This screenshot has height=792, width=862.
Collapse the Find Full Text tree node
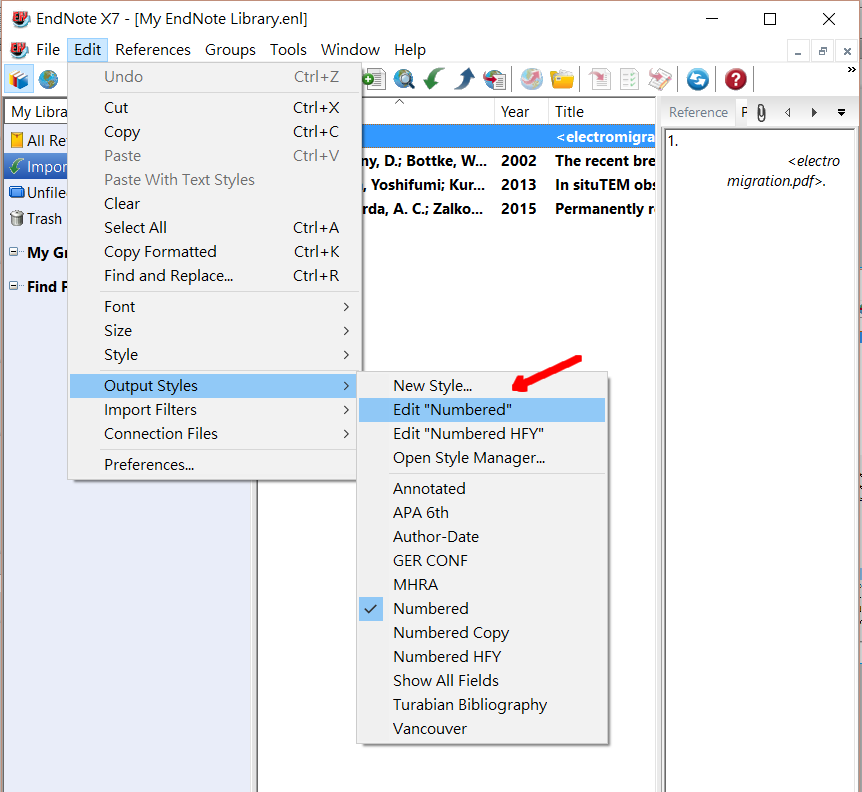click(14, 286)
